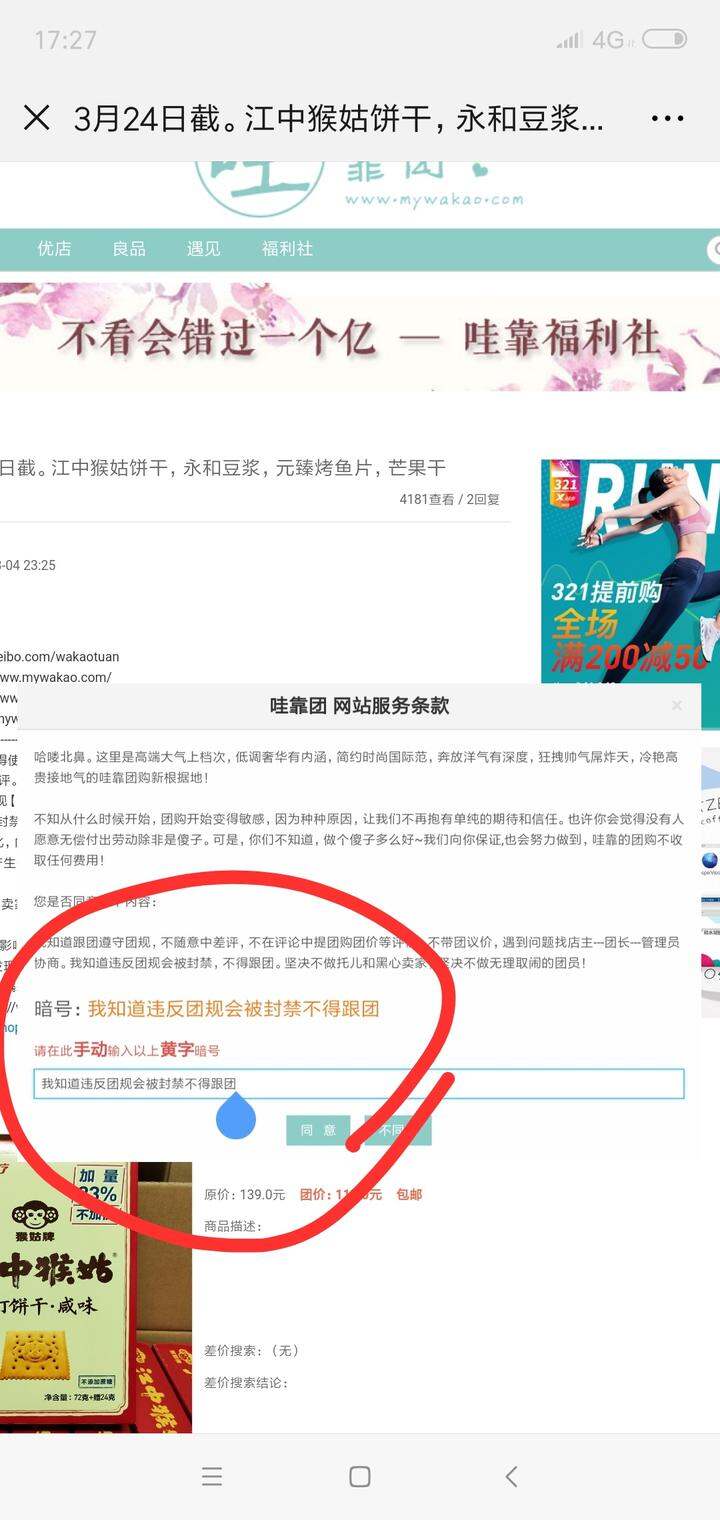This screenshot has height=1520, width=720.
Task: Open the www.mywakao.com link in the post
Action: click(56, 677)
